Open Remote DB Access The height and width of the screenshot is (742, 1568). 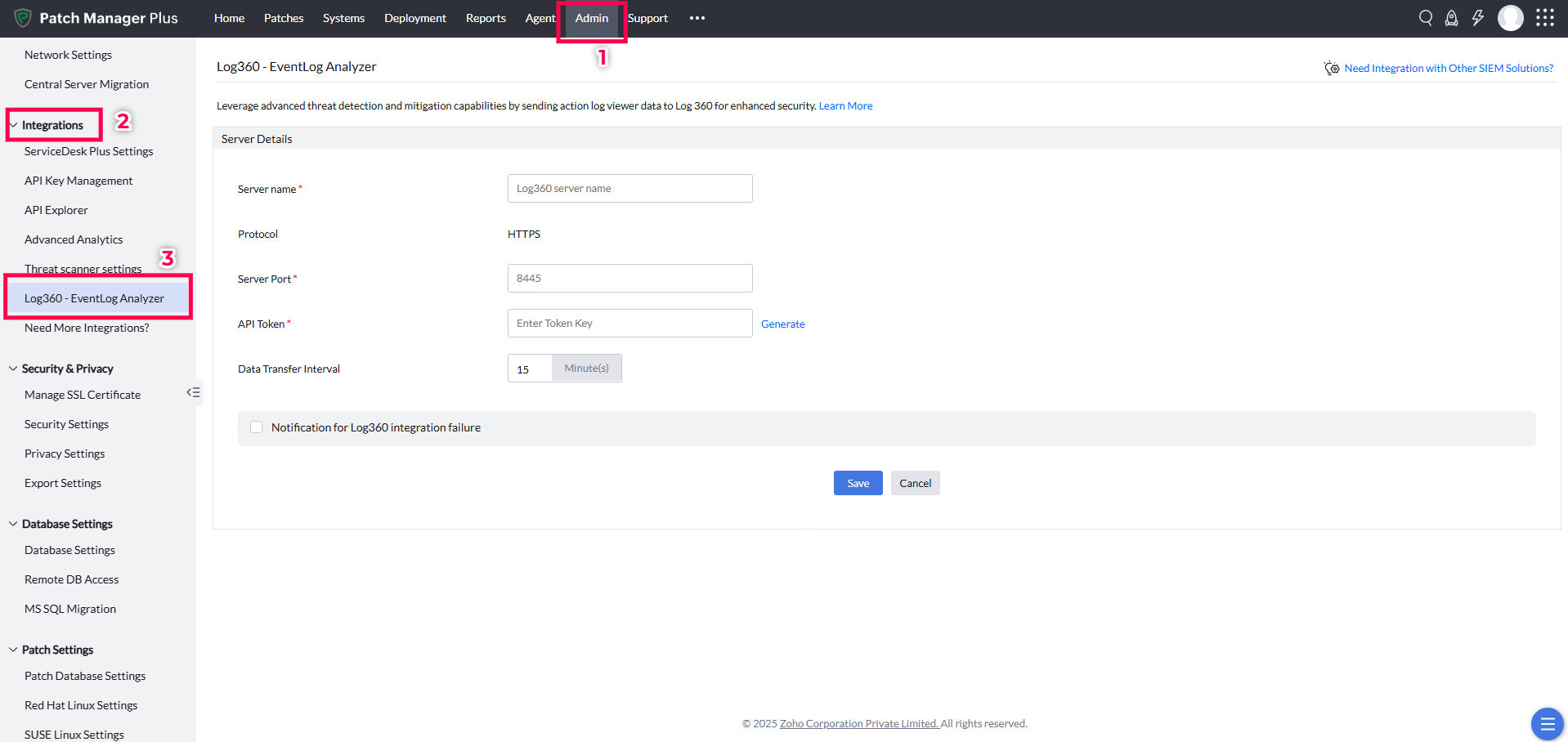tap(72, 579)
